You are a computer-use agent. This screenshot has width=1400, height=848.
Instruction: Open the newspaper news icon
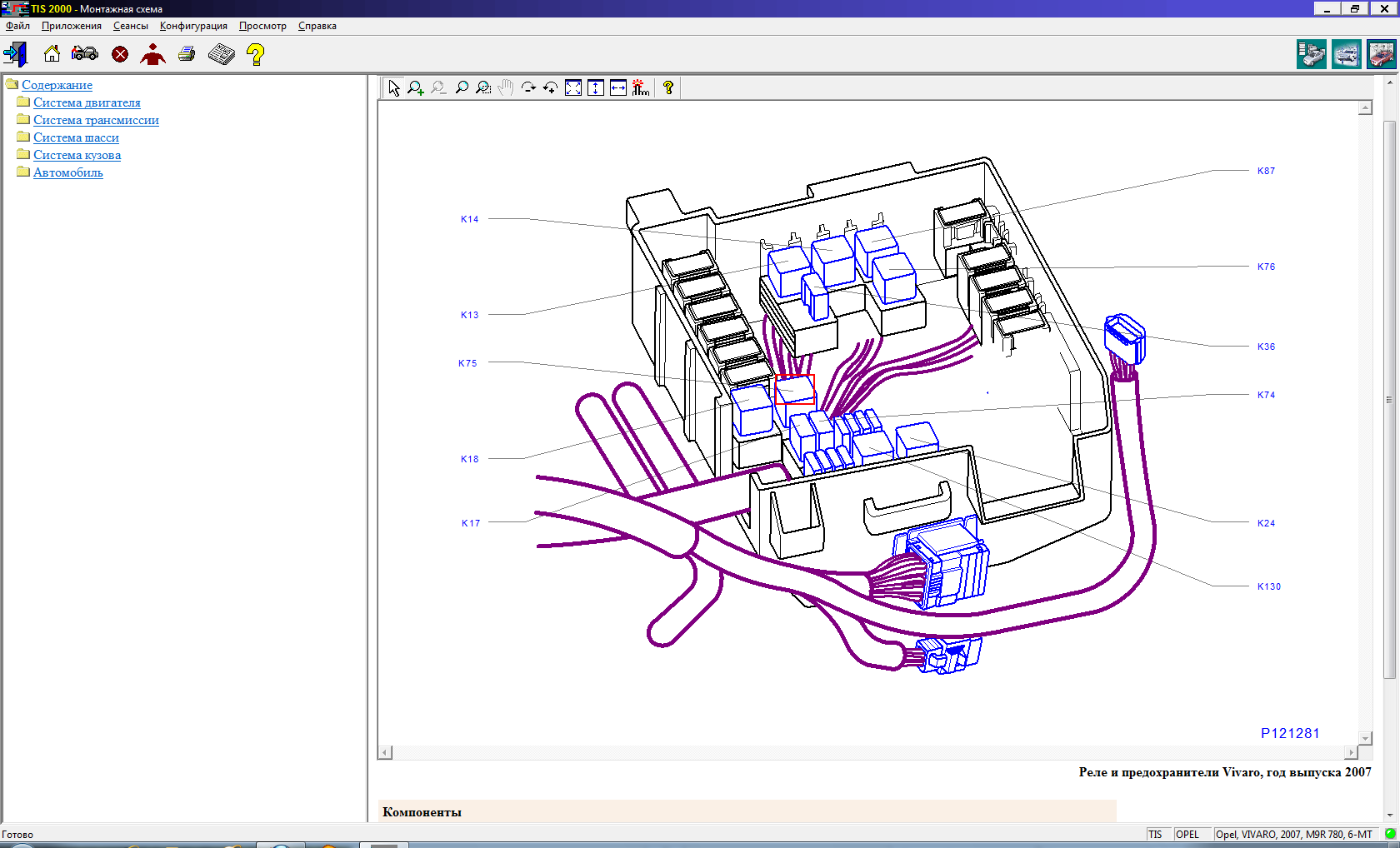tap(221, 55)
